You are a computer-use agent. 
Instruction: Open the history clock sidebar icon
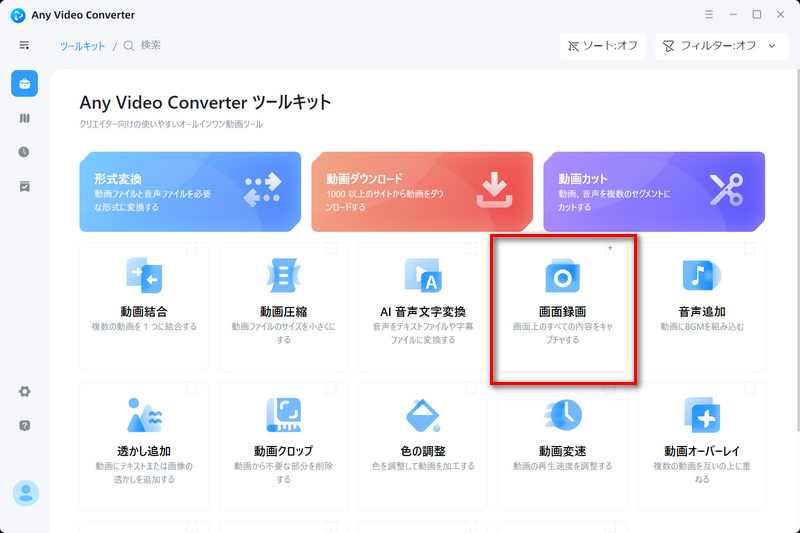(24, 152)
